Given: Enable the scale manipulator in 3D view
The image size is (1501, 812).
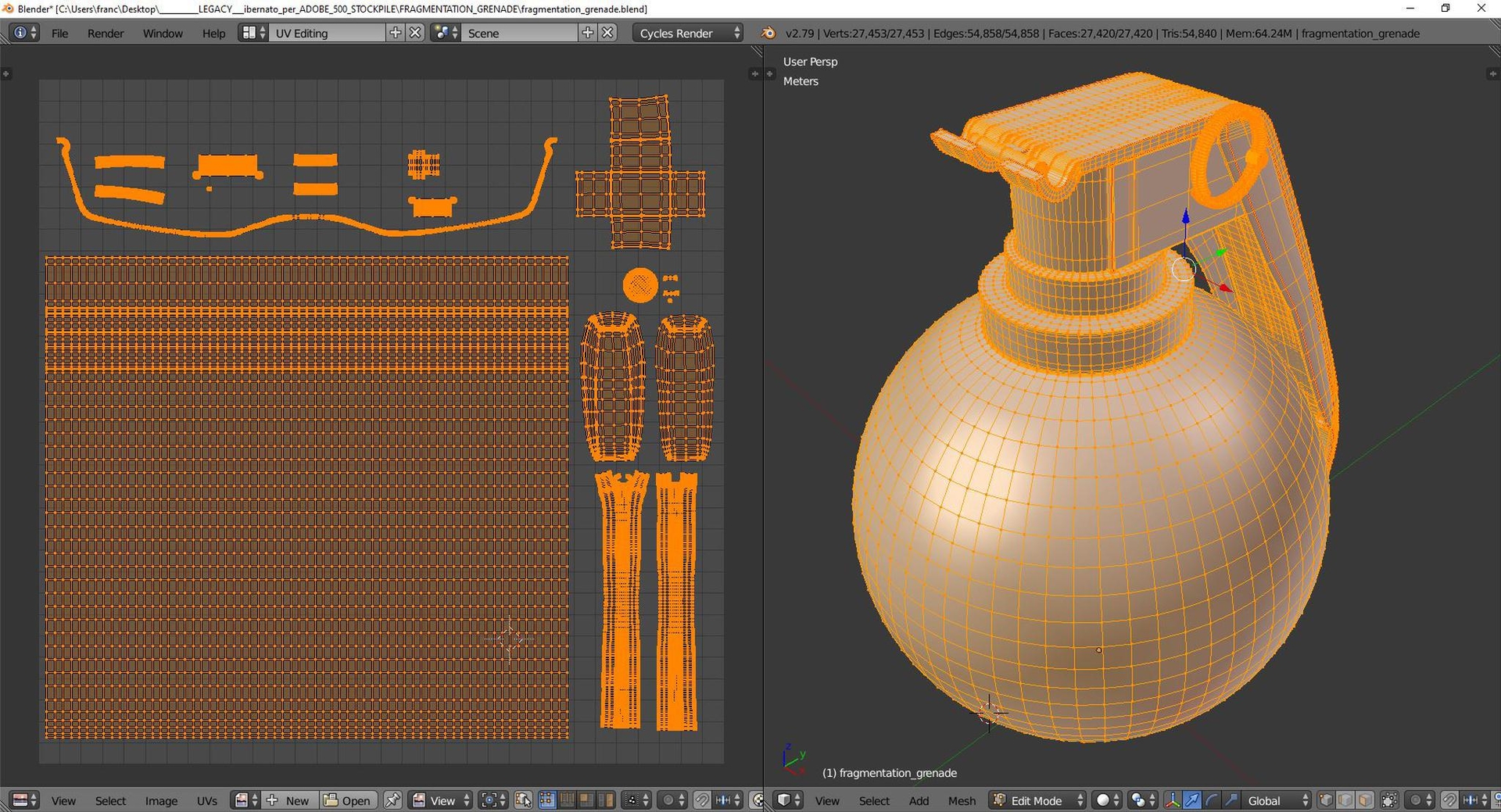Looking at the screenshot, I should (x=1231, y=799).
